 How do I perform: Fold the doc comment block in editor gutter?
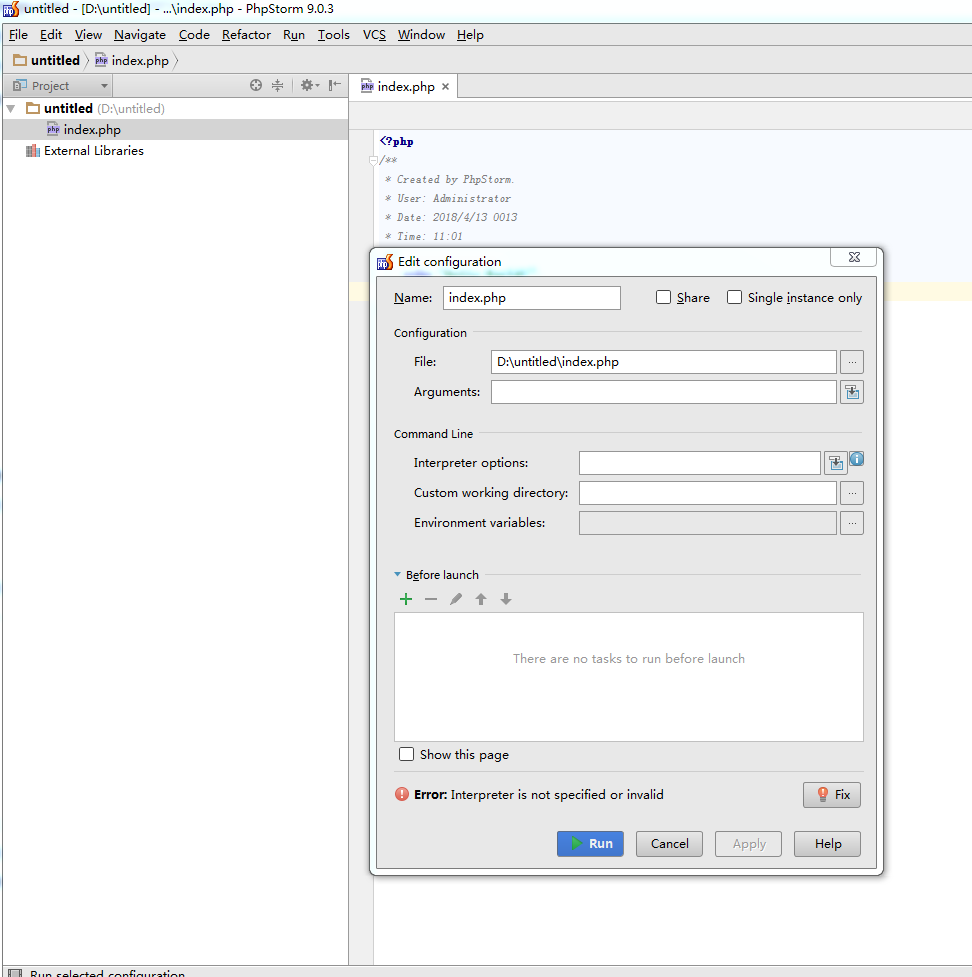coord(373,160)
